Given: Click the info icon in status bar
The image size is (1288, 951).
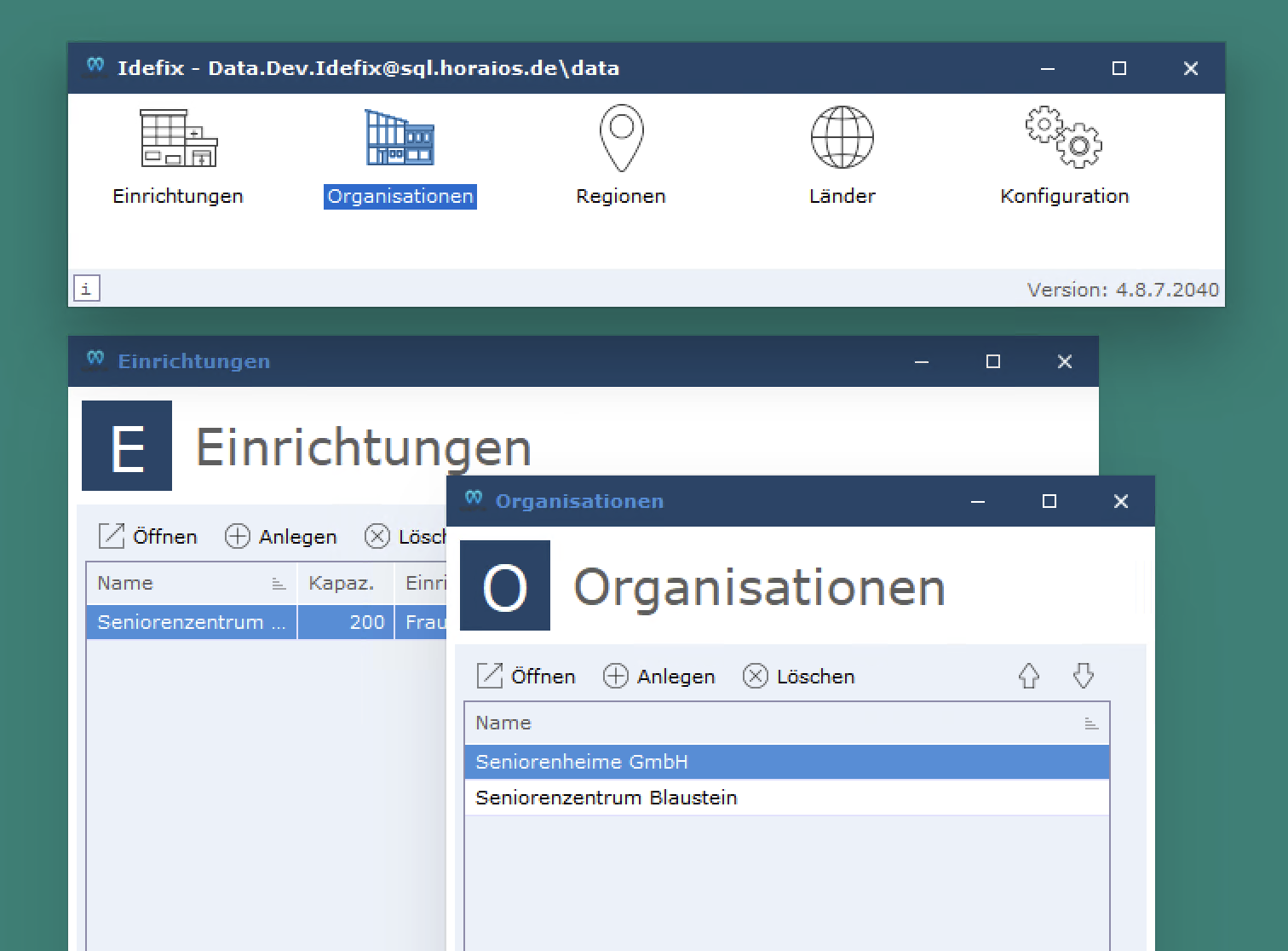Looking at the screenshot, I should coord(87,289).
